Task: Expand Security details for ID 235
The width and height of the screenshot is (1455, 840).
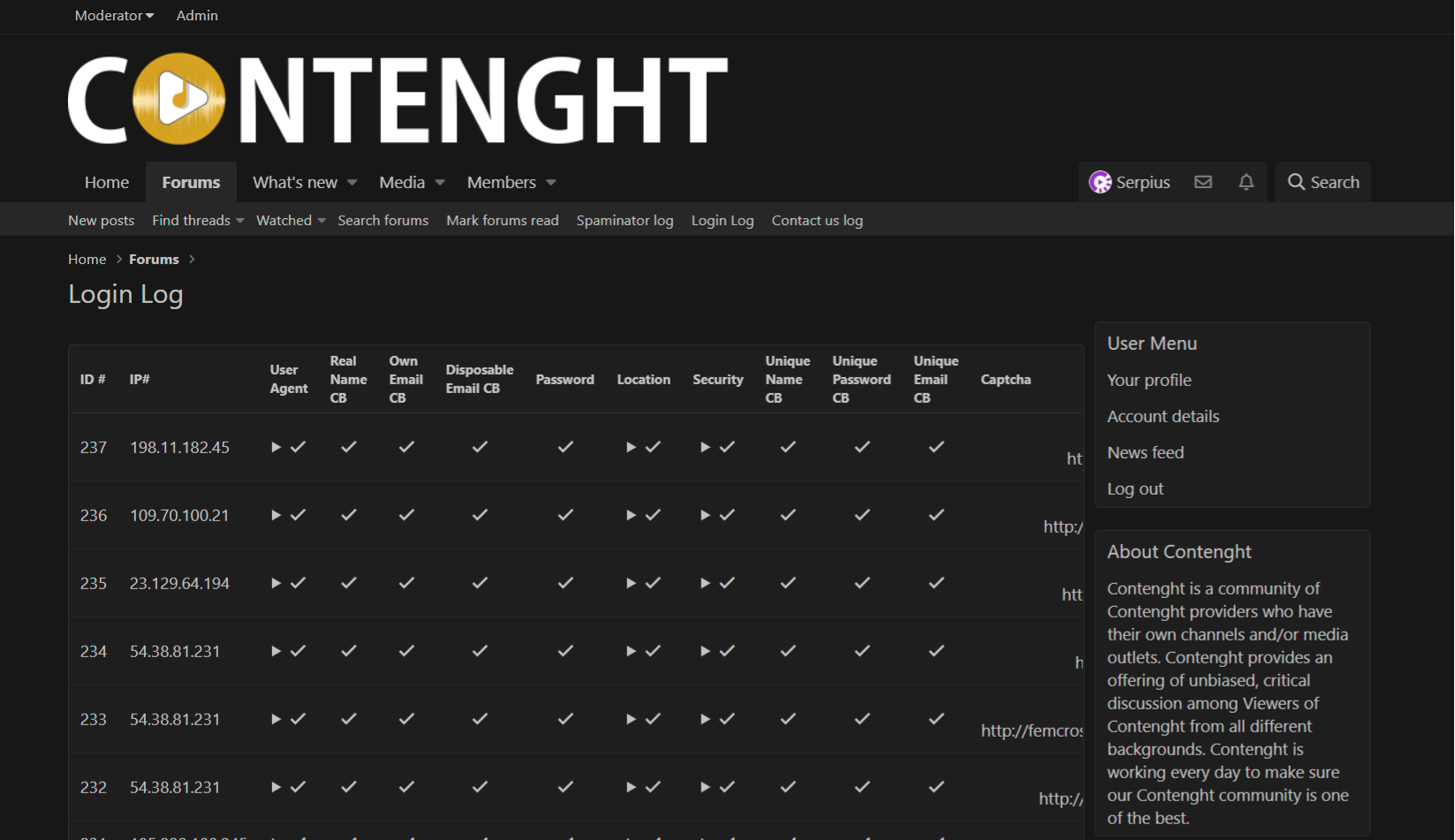Action: [x=705, y=584]
